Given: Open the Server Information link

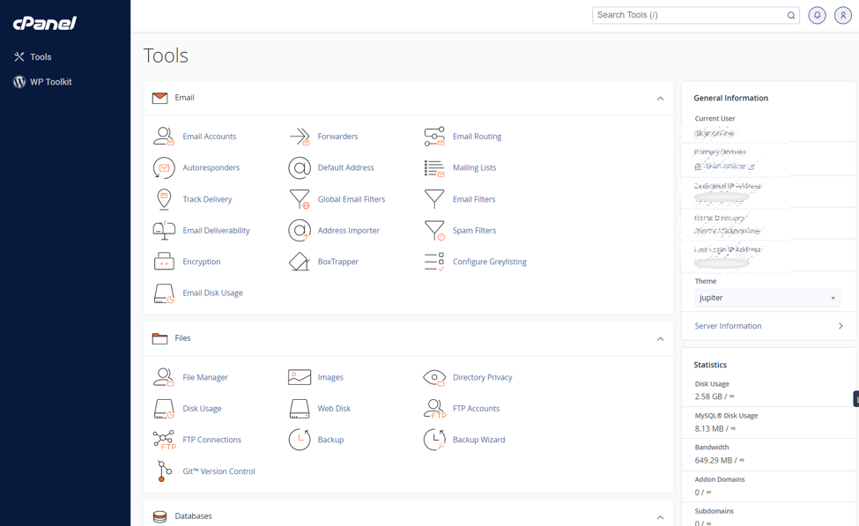Looking at the screenshot, I should pos(728,326).
